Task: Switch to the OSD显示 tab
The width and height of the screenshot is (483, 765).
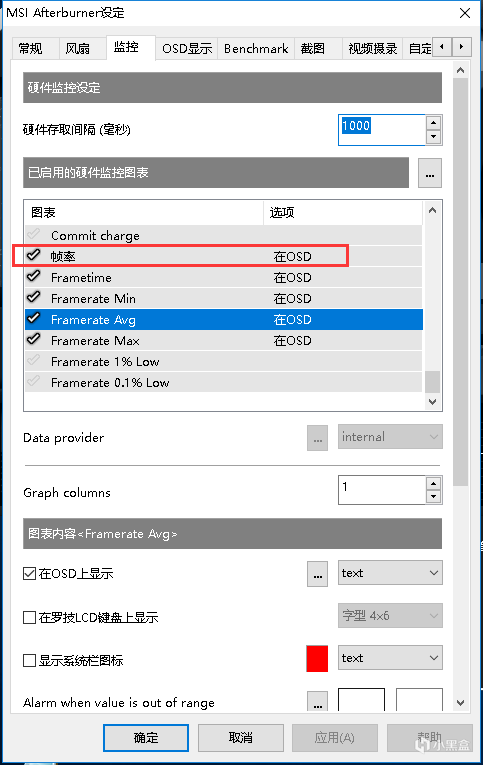Action: pyautogui.click(x=187, y=49)
